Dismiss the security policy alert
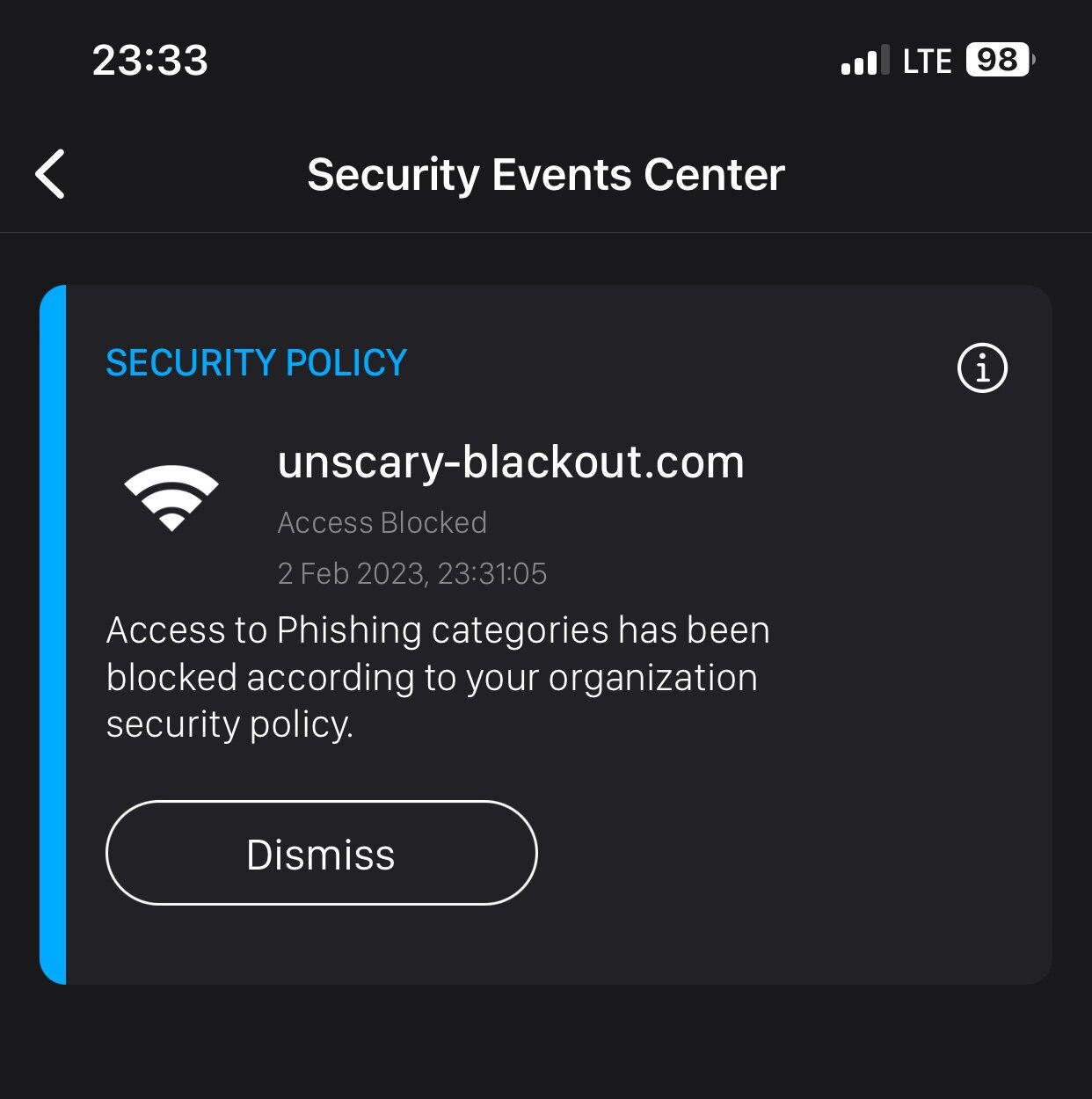 (x=321, y=853)
